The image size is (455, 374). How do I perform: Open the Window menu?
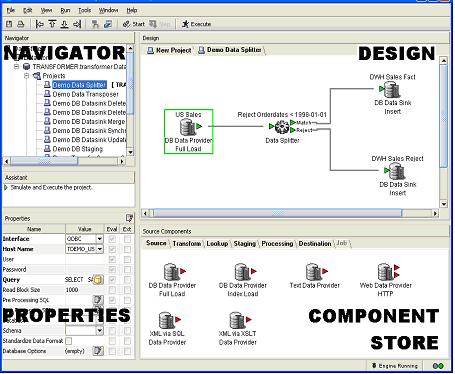tap(108, 10)
